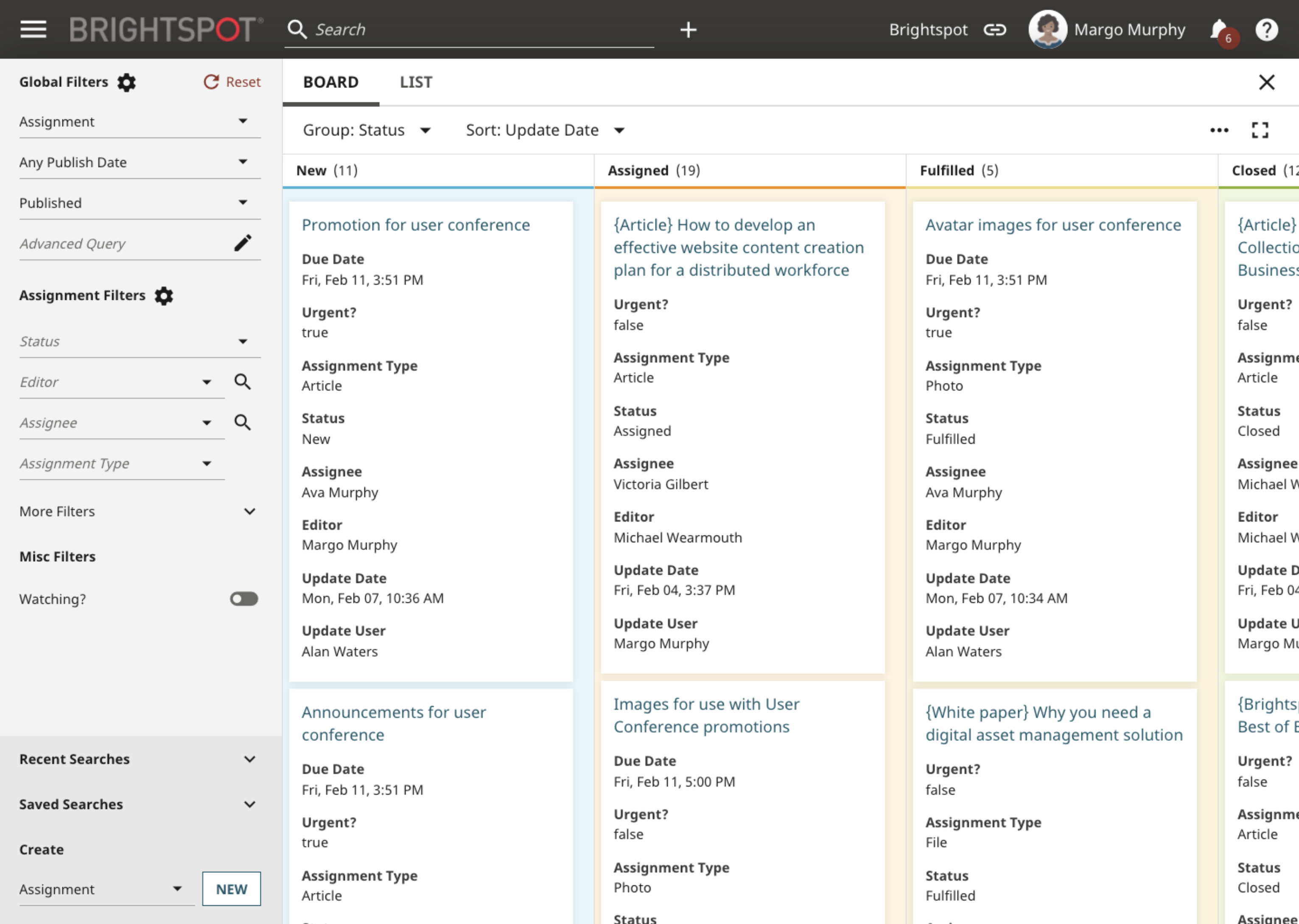Open the Assignment Type filter dropdown
The image size is (1299, 924).
pos(122,464)
